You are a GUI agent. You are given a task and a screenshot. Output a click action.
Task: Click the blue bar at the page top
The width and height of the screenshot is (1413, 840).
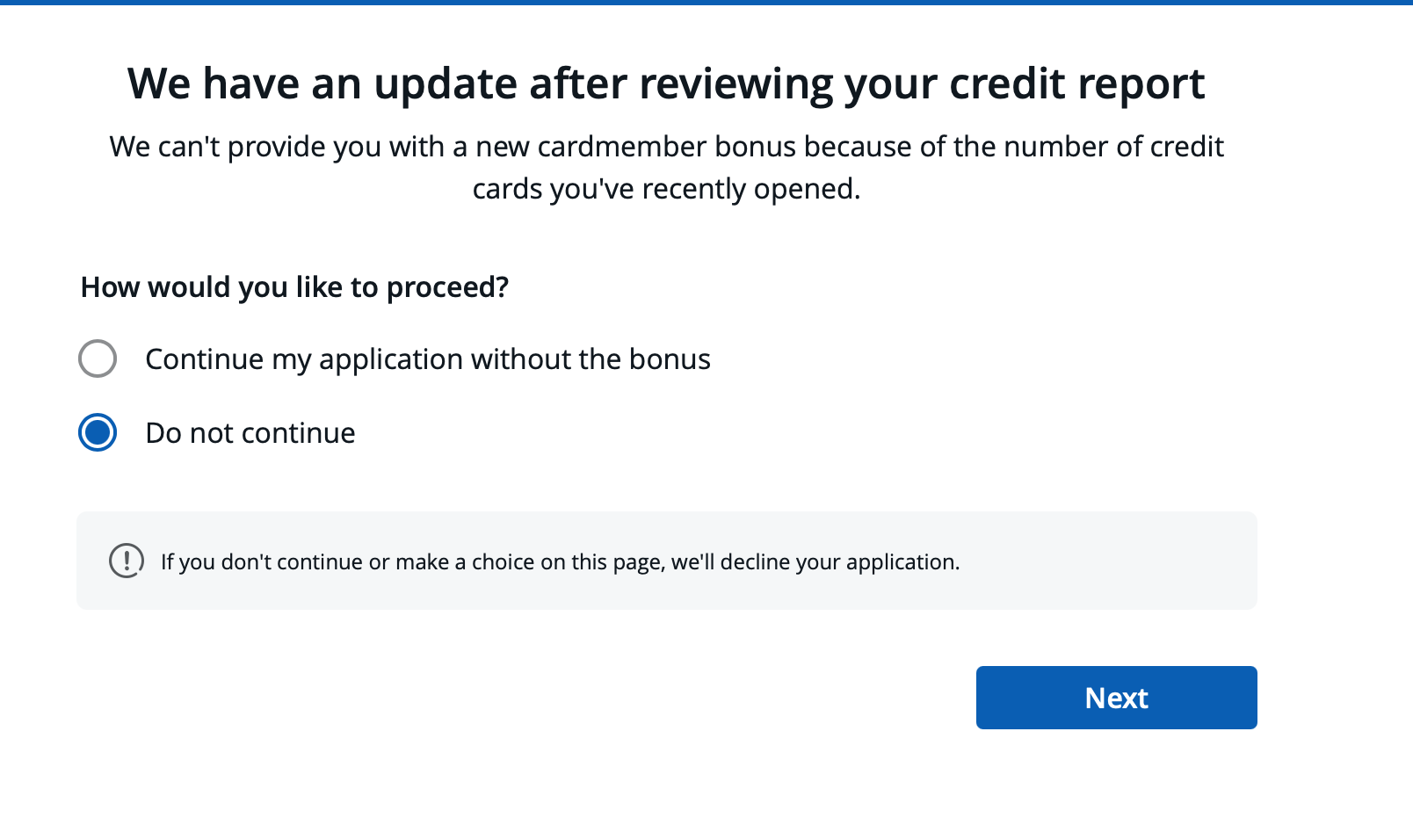pos(706,3)
